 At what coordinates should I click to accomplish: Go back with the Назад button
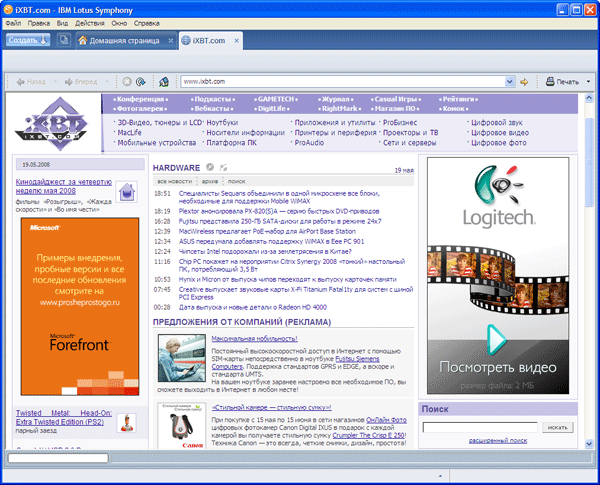point(31,82)
